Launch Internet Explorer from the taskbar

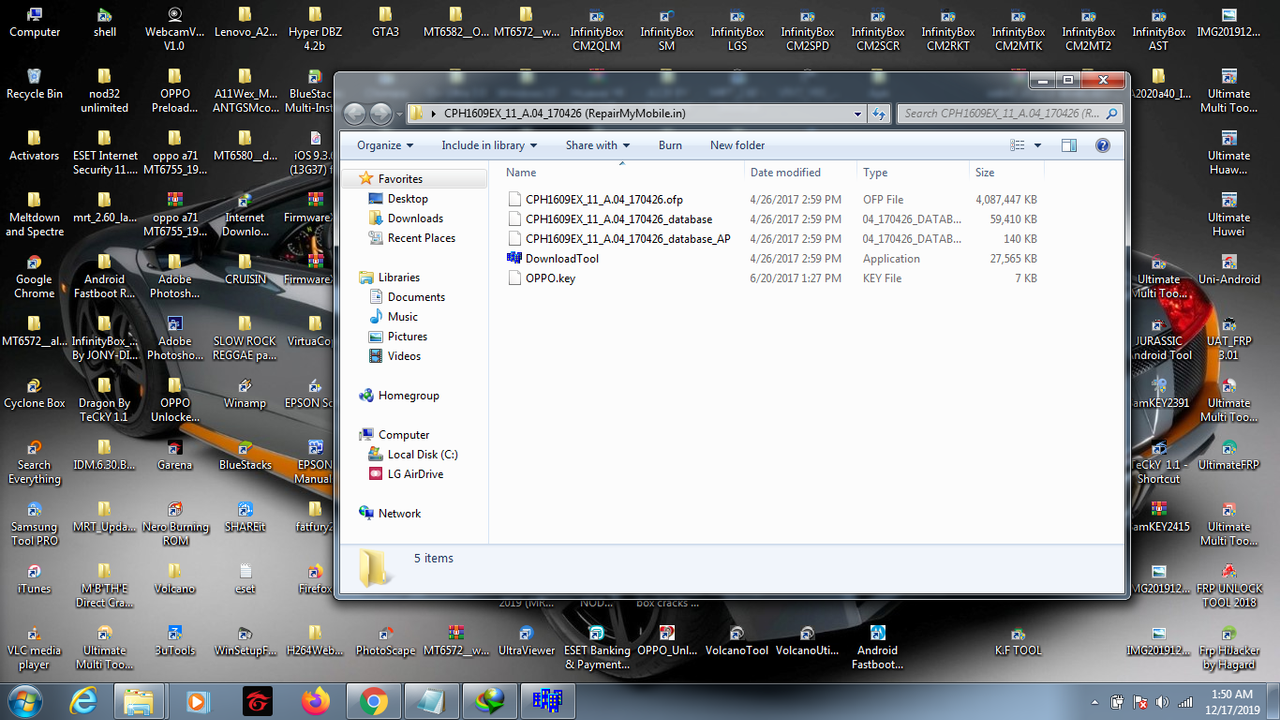(84, 701)
